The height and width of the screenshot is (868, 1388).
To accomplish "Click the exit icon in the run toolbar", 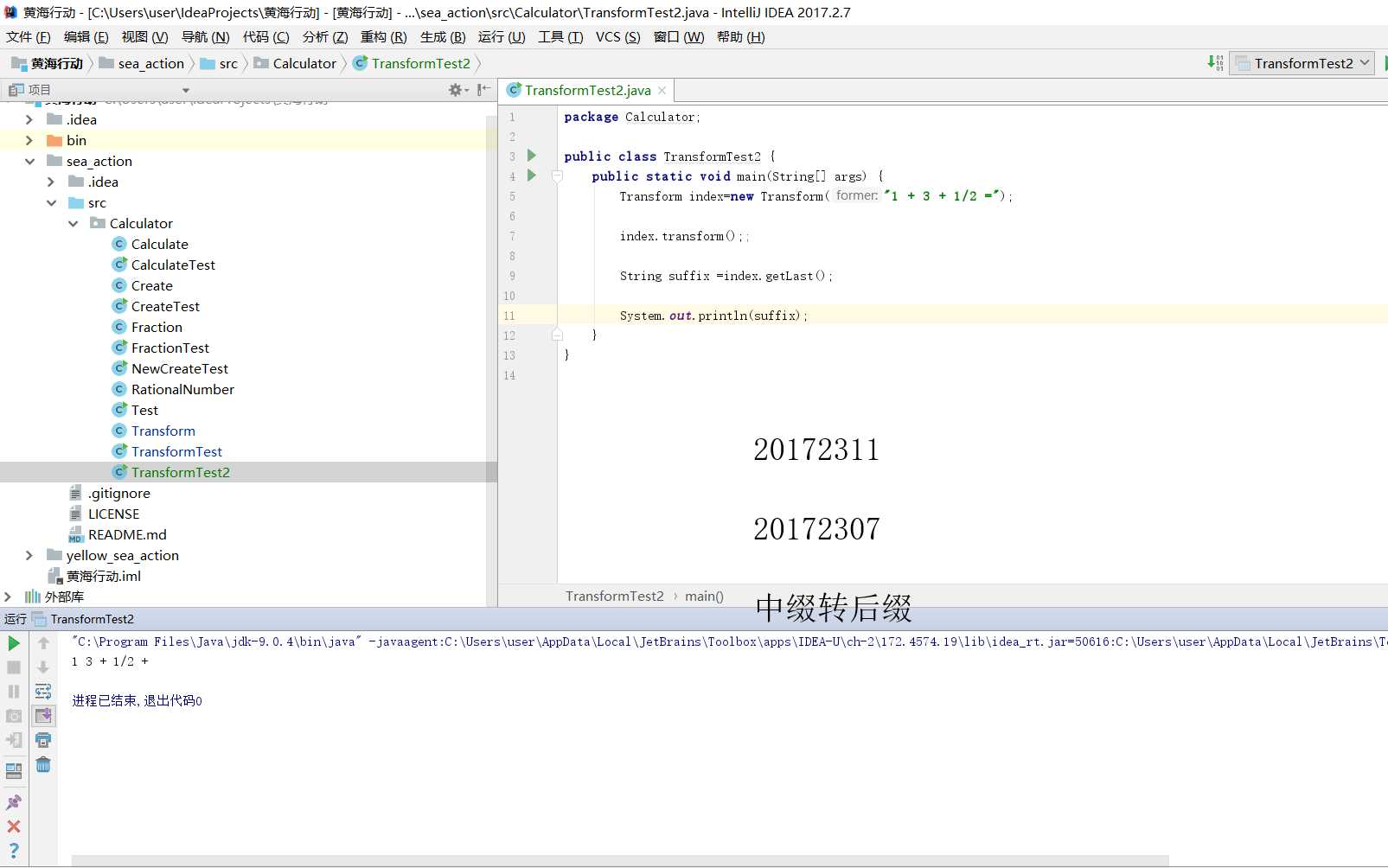I will pos(14,740).
